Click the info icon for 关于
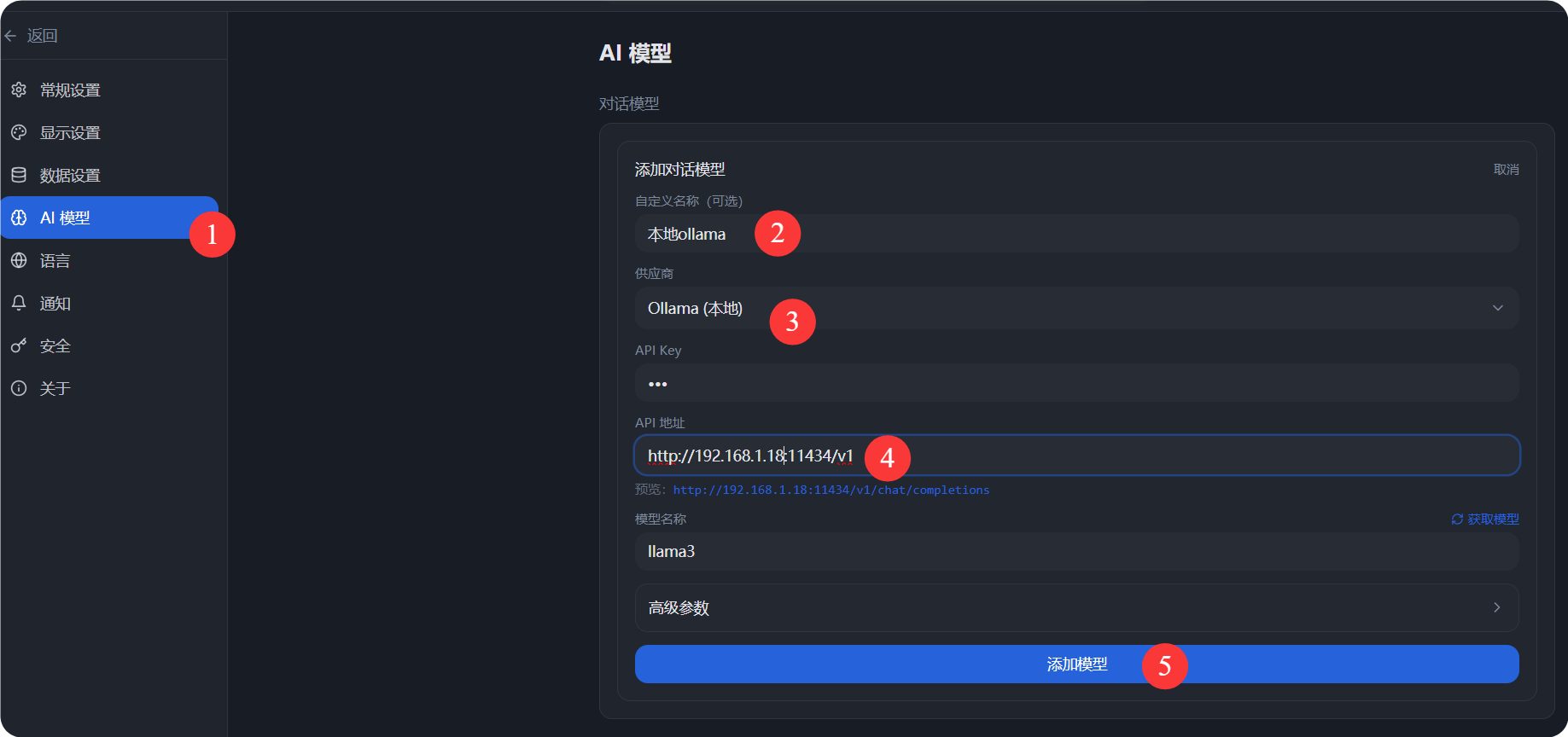 19,388
